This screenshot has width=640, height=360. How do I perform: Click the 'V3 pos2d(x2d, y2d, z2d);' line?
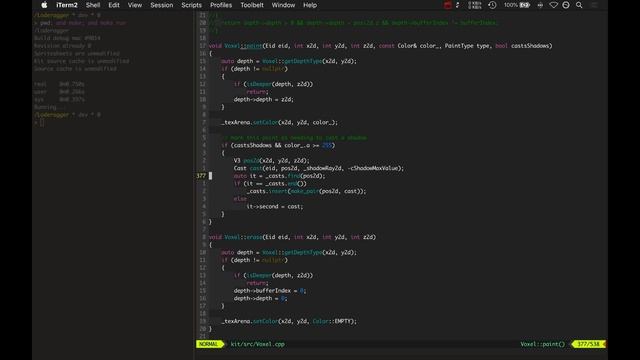pos(271,160)
